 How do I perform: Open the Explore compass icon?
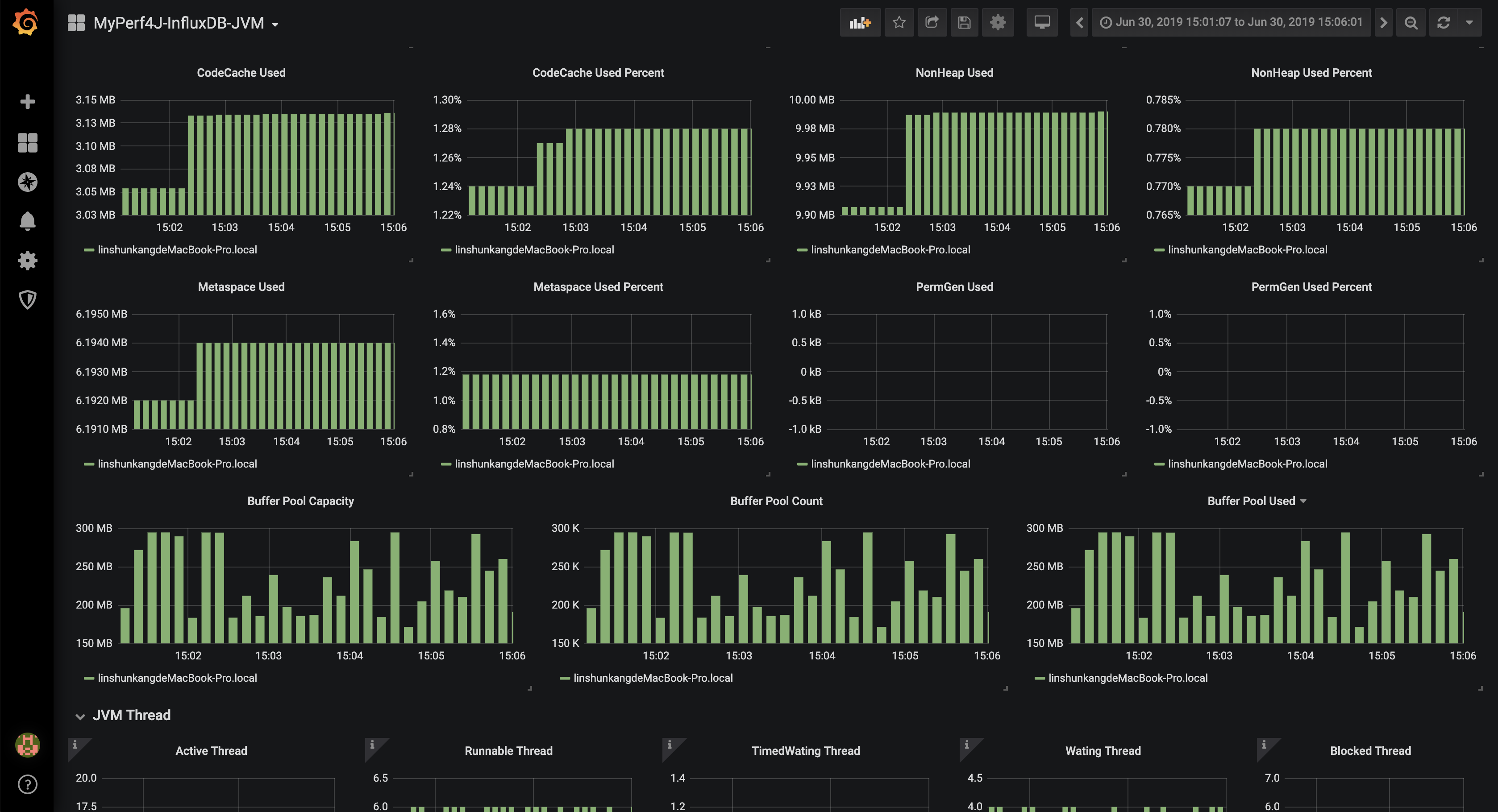pyautogui.click(x=27, y=182)
